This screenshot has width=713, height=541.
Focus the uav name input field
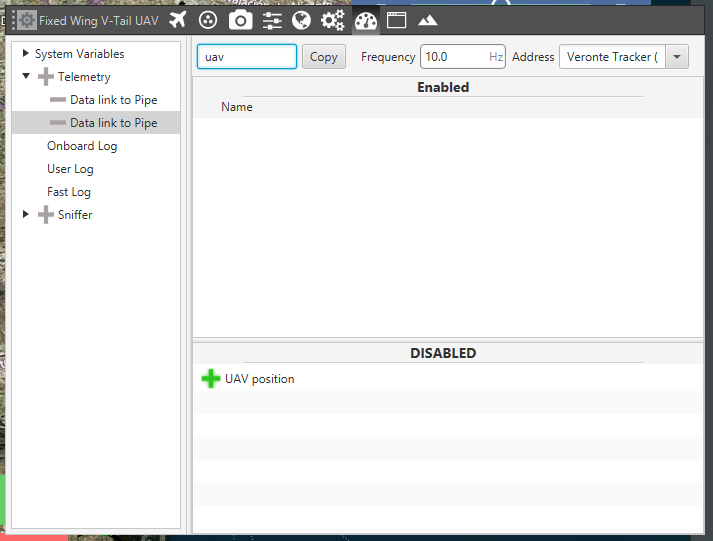point(247,57)
